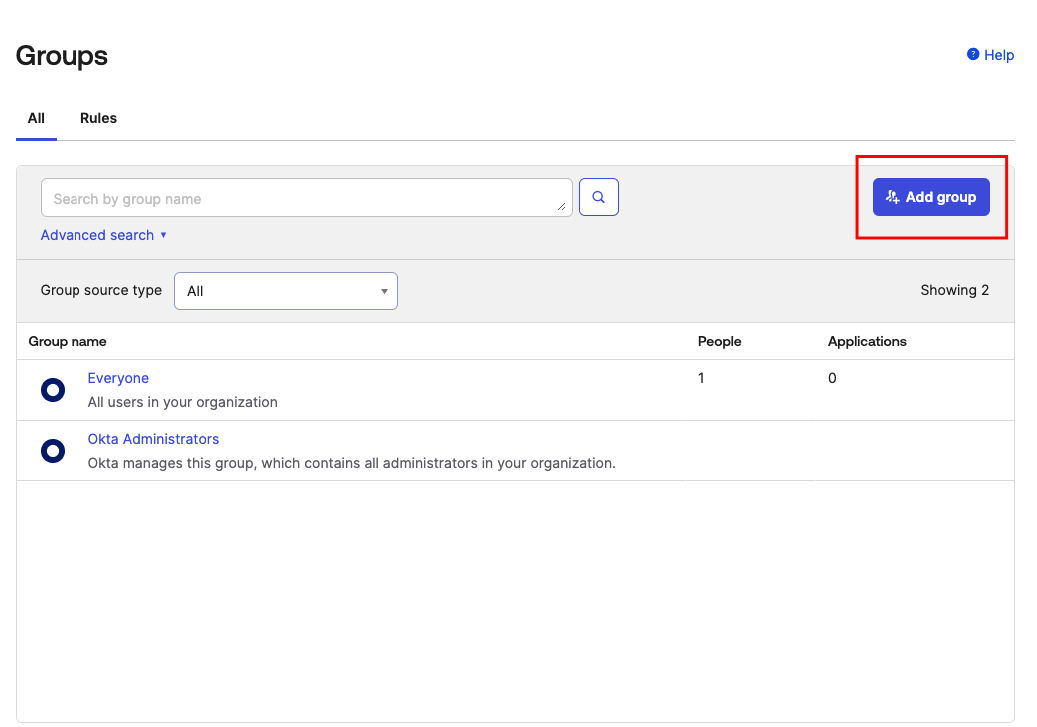Screen dimensions: 1037x727
Task: Click the People column header
Action: pos(720,341)
